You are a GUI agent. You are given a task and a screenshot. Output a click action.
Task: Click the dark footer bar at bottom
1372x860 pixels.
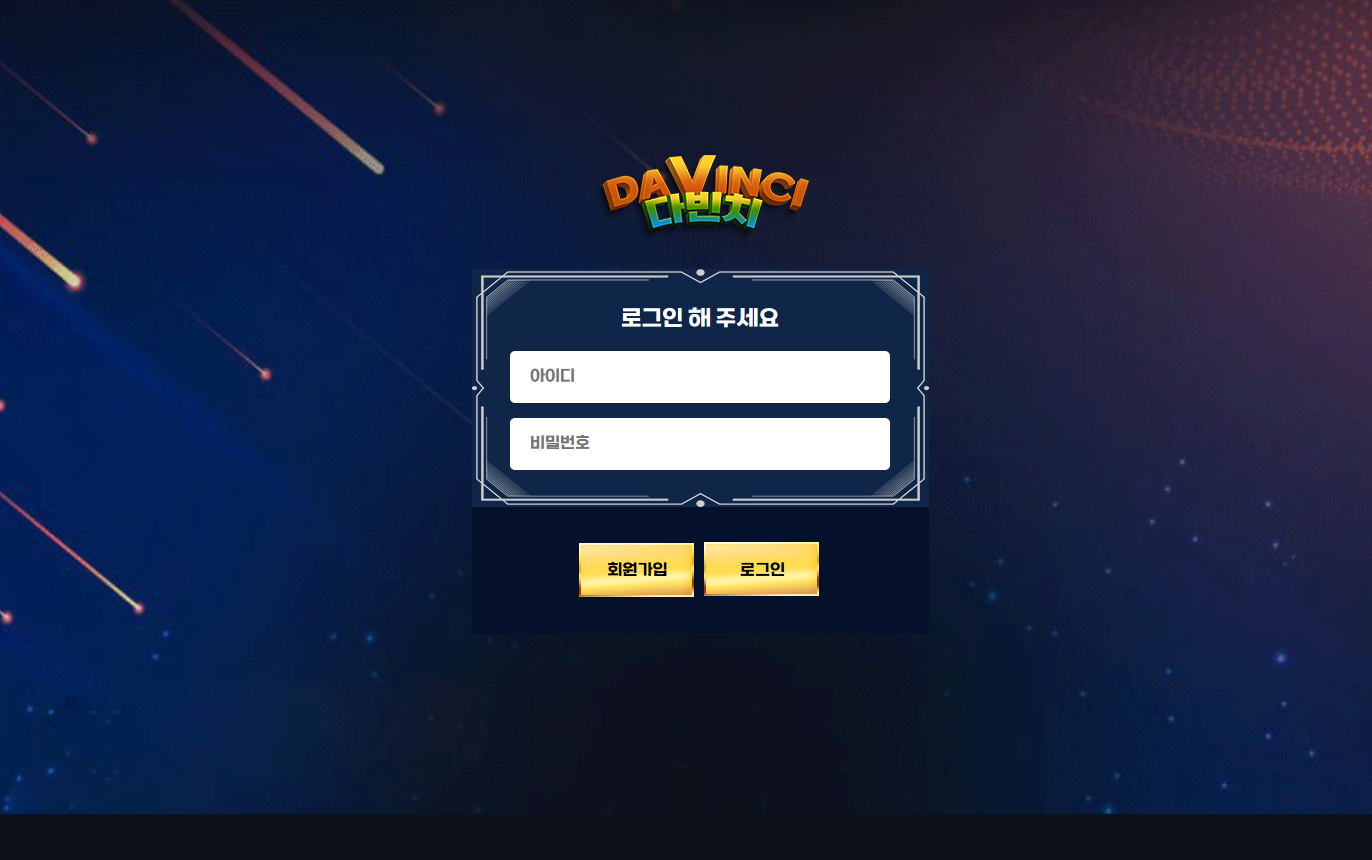pos(686,837)
